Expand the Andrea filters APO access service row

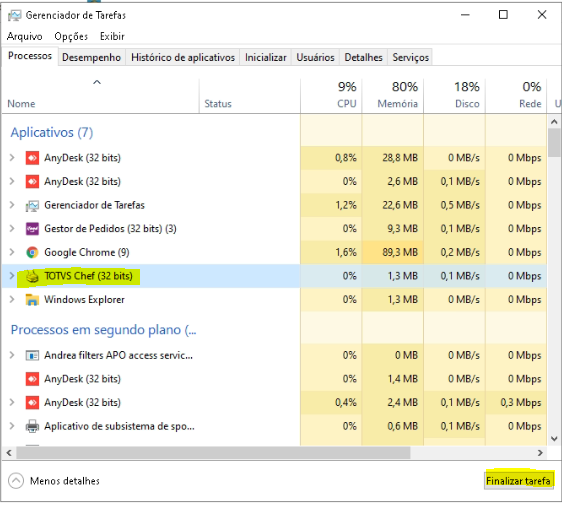pyautogui.click(x=12, y=355)
